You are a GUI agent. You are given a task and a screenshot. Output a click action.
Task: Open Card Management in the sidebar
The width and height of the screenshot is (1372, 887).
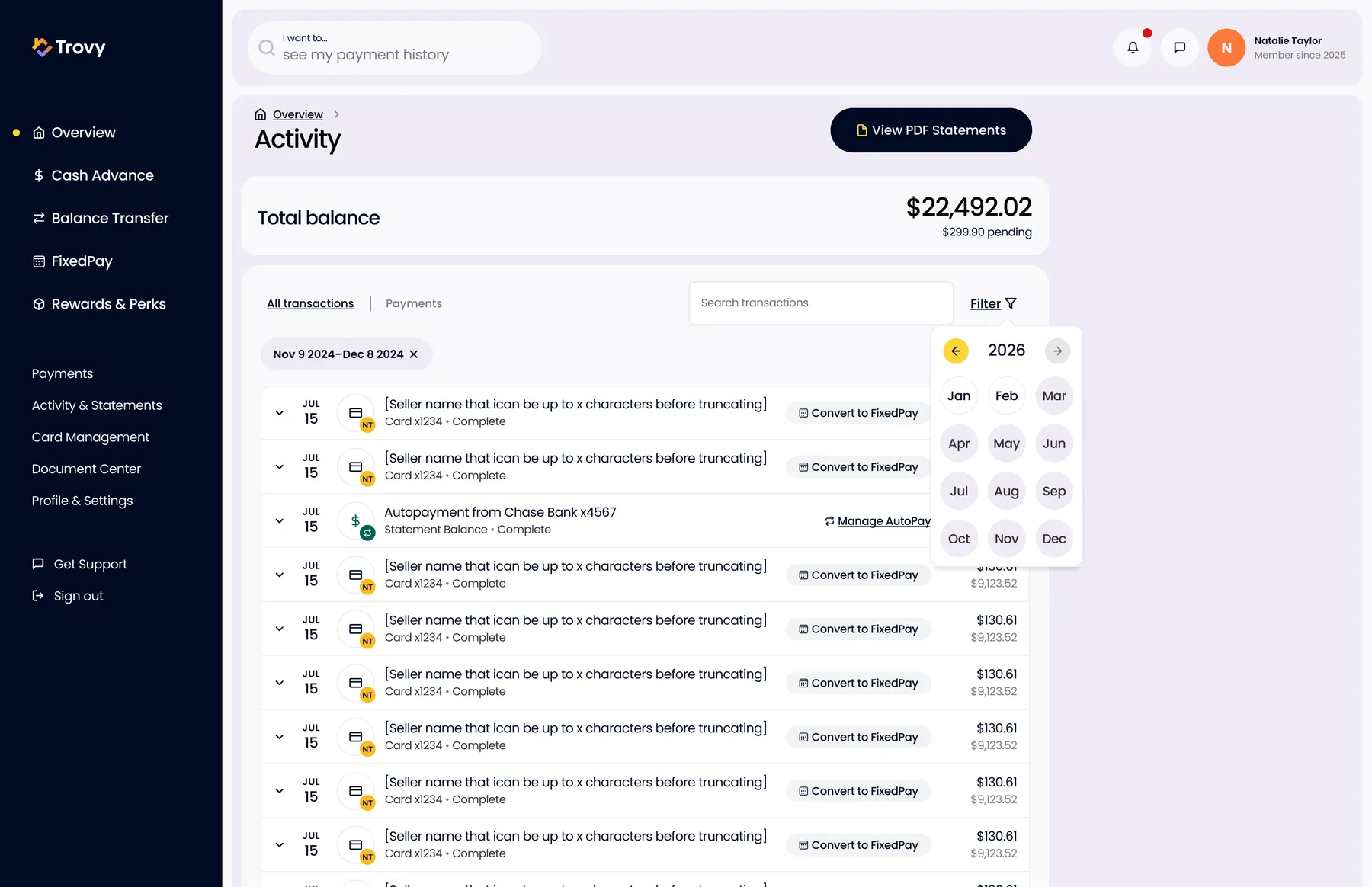pyautogui.click(x=91, y=437)
